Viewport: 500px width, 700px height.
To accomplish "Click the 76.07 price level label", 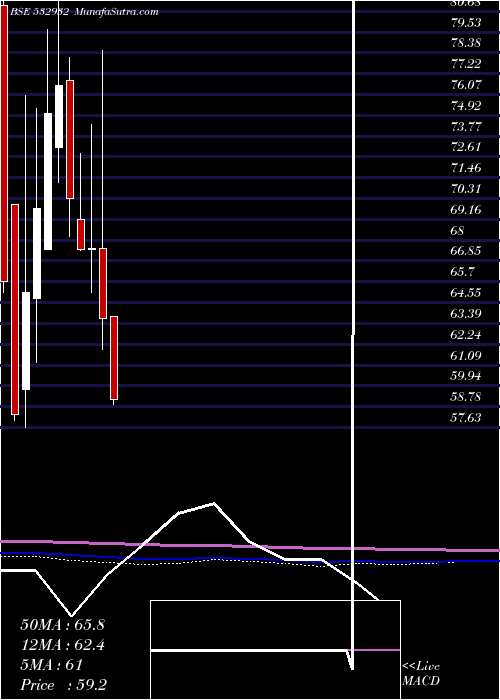I will (x=467, y=85).
